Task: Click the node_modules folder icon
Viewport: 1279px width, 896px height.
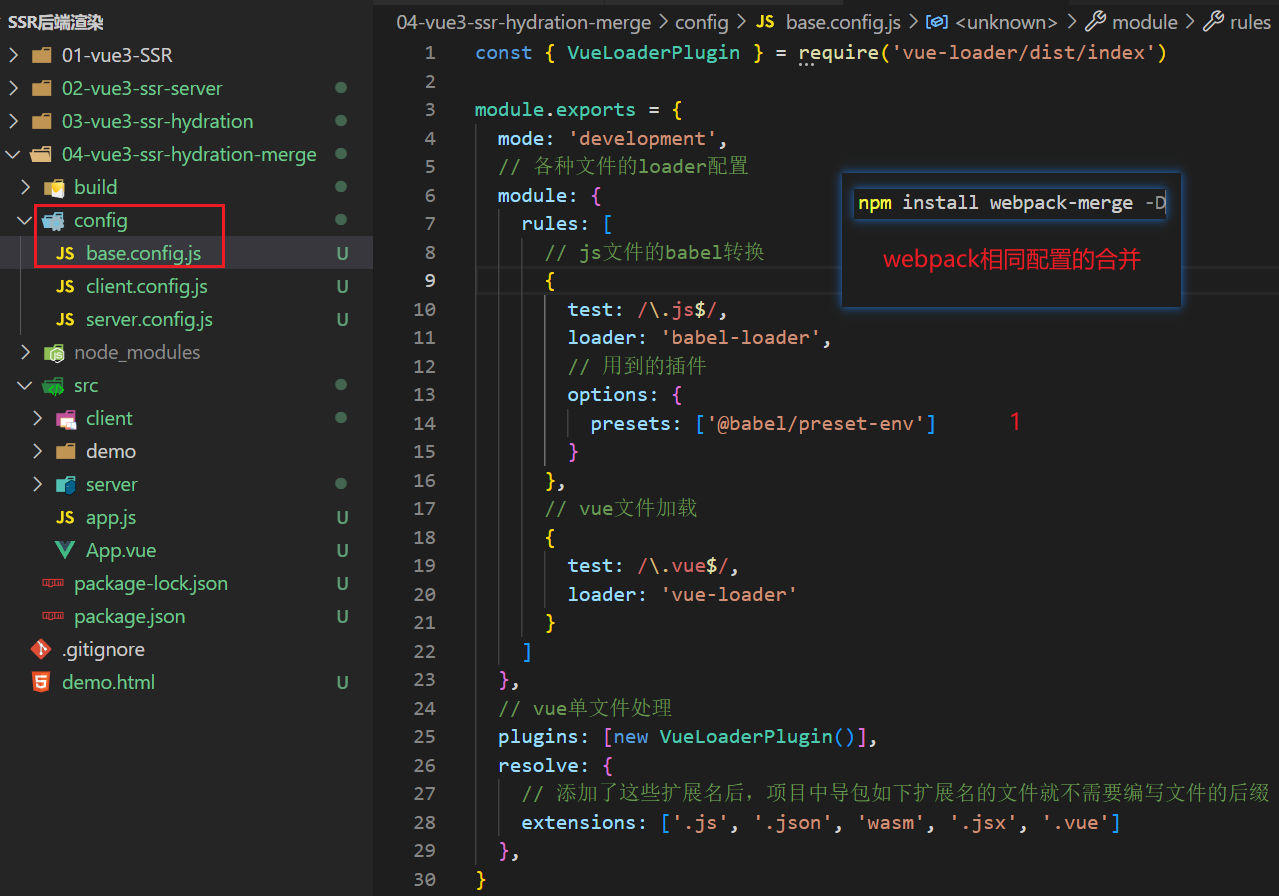Action: point(54,352)
